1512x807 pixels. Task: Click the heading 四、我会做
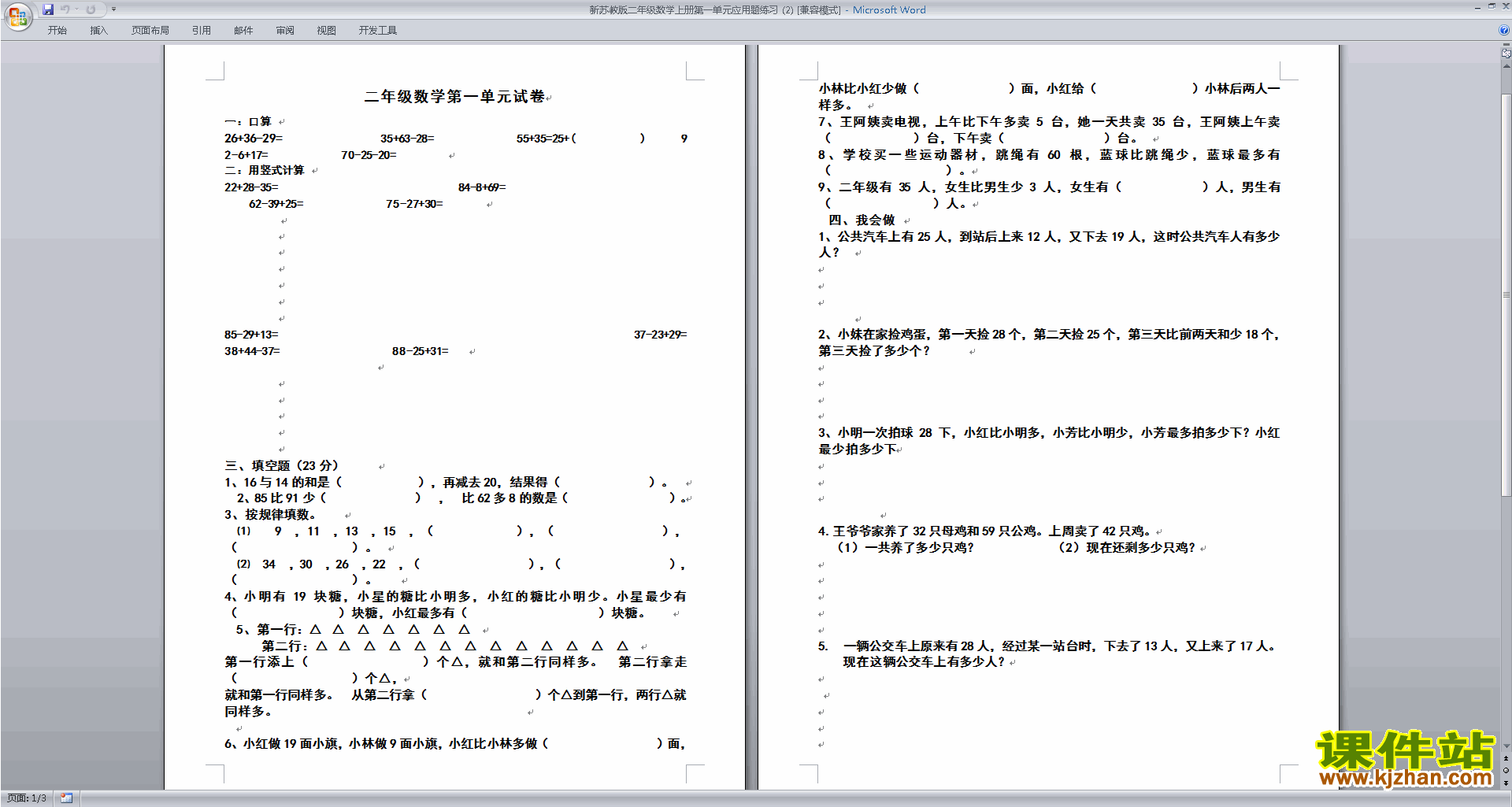(862, 220)
